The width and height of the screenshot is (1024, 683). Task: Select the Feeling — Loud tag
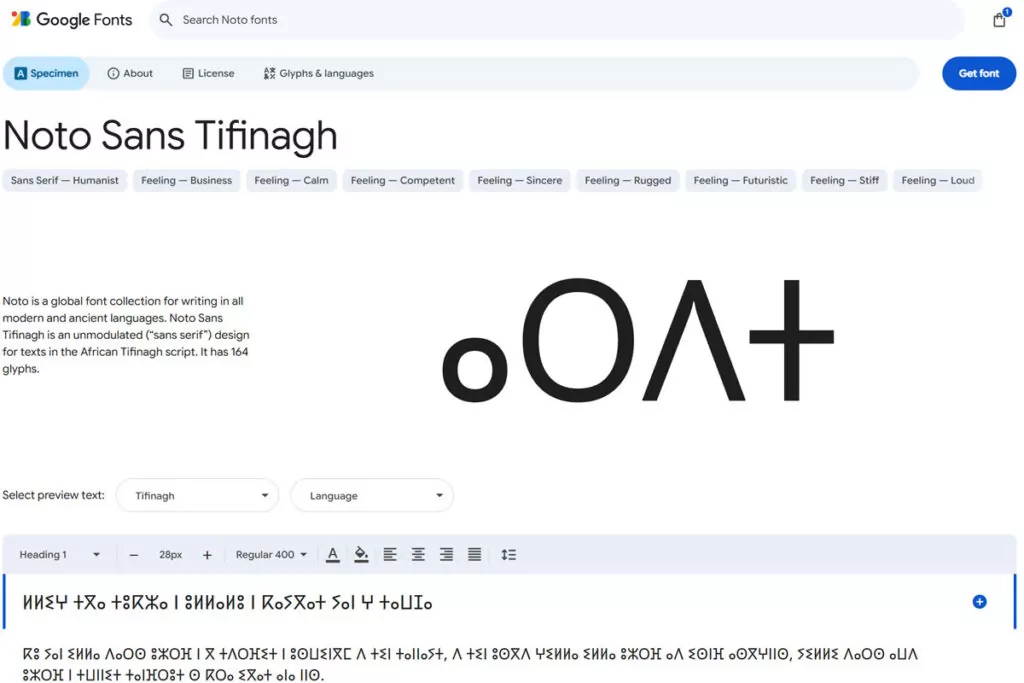[x=937, y=180]
